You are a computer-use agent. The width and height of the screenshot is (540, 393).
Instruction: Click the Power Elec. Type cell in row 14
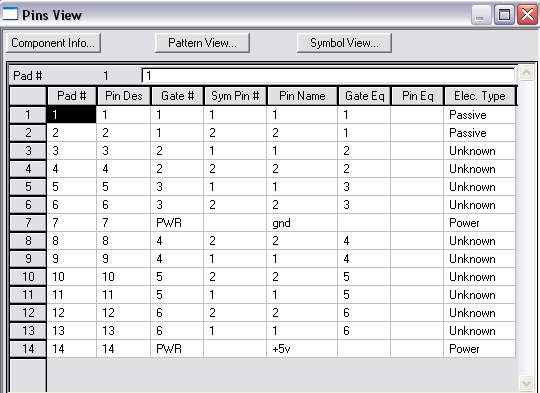pos(480,349)
